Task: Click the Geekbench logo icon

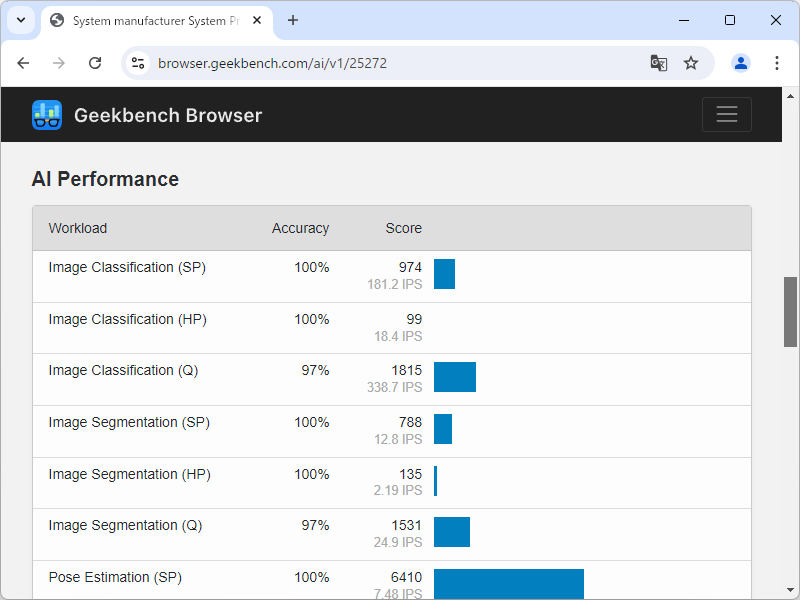Action: click(47, 115)
